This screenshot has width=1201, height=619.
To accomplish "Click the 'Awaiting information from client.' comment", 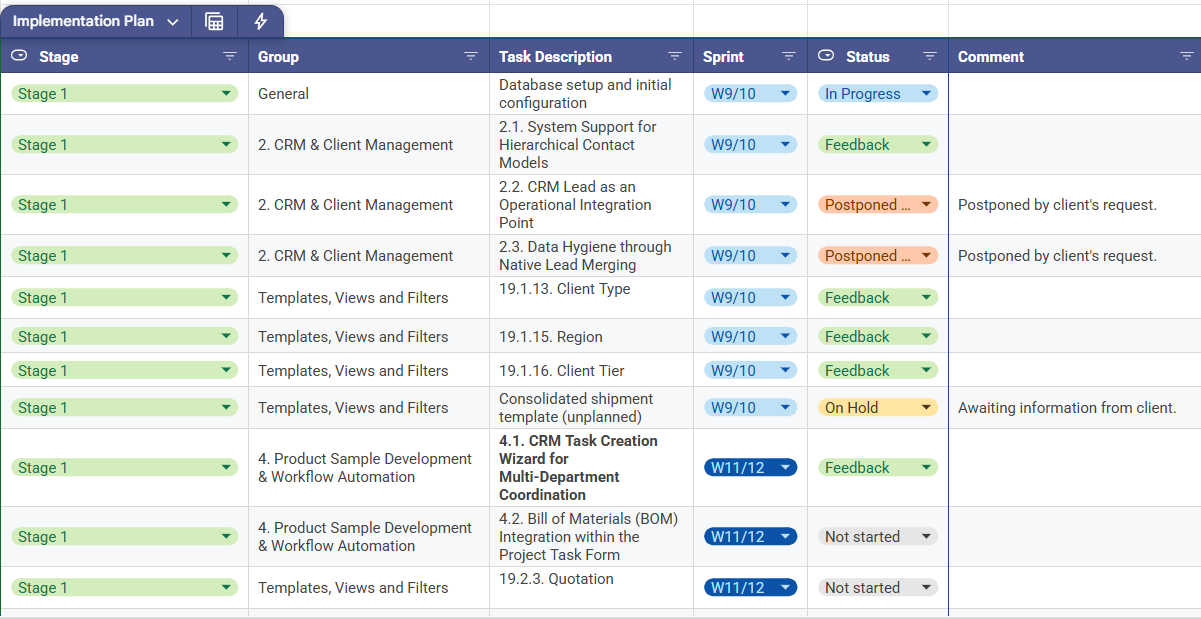I will [x=1067, y=408].
